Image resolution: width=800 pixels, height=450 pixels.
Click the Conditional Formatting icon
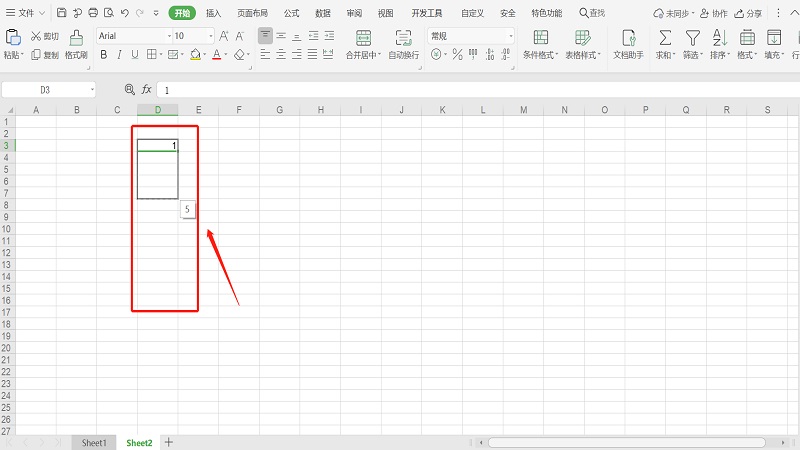coord(540,37)
